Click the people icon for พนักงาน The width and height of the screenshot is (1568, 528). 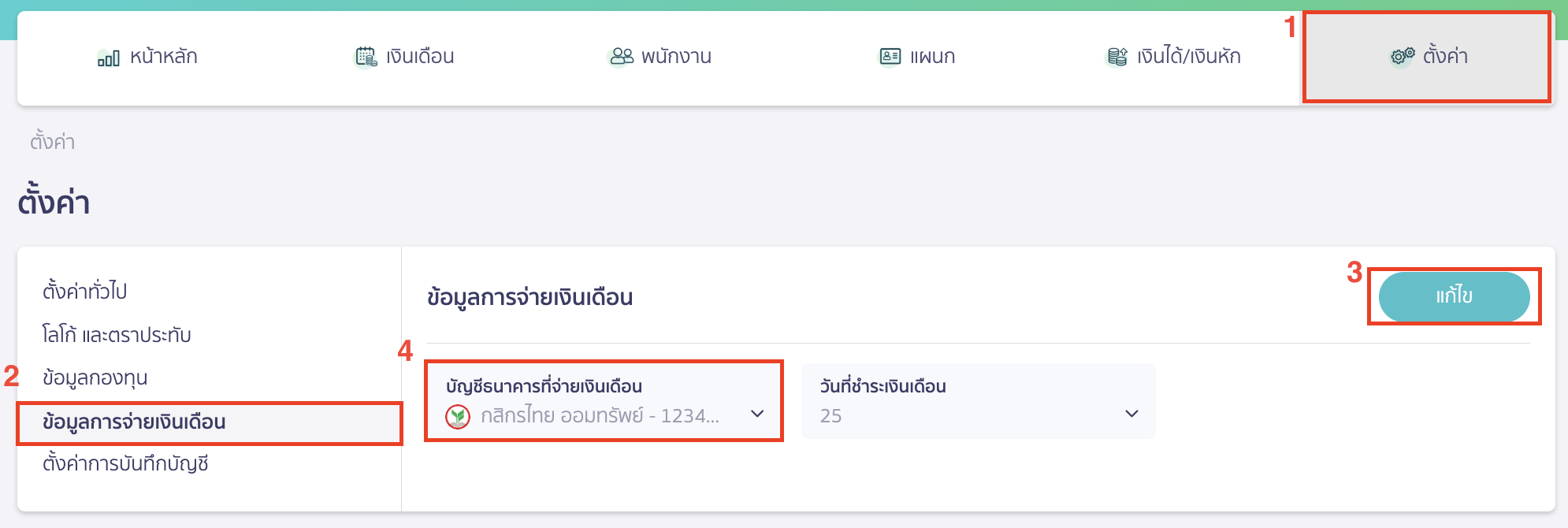coord(622,56)
